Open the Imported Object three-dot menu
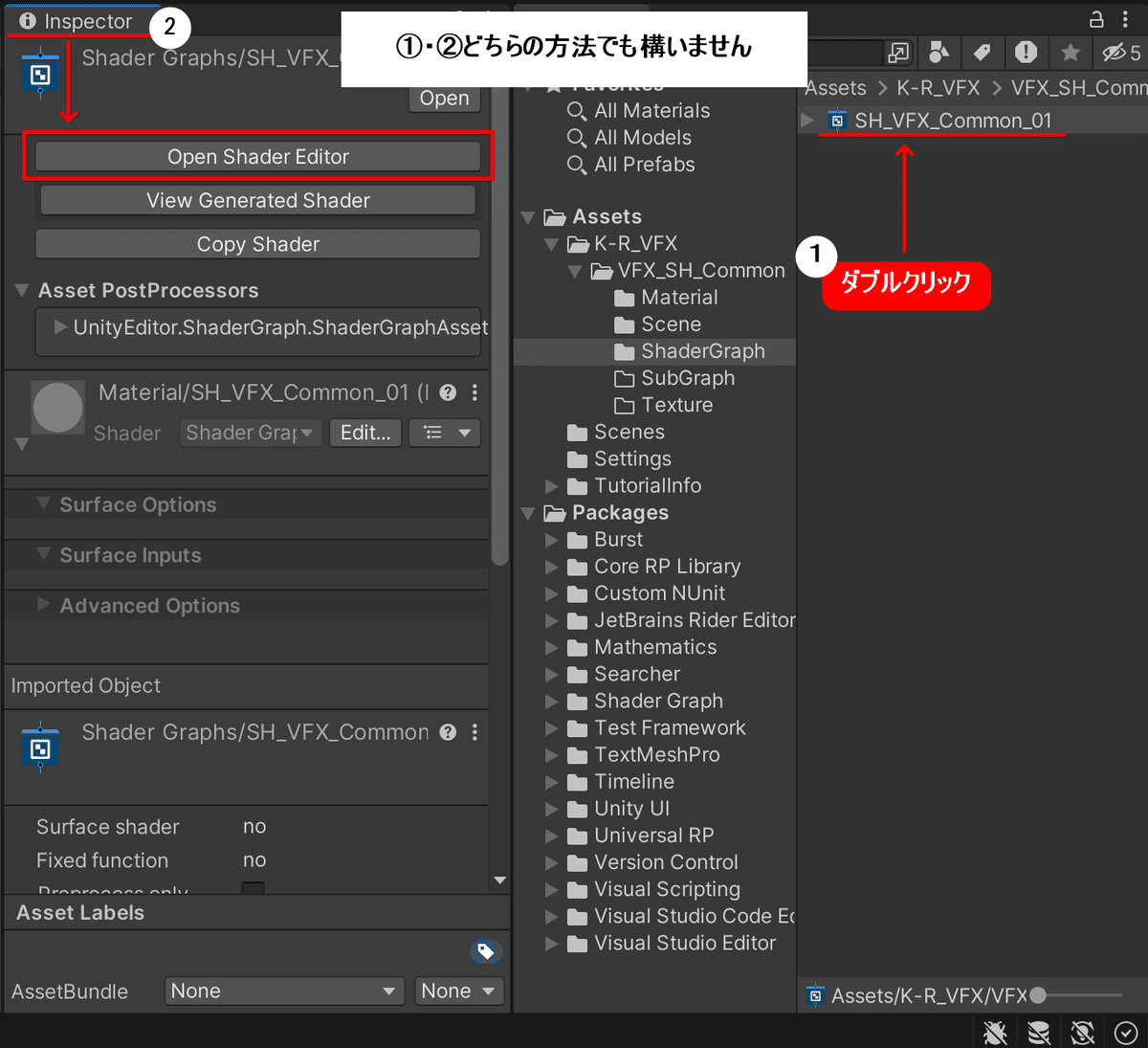 pyautogui.click(x=475, y=732)
